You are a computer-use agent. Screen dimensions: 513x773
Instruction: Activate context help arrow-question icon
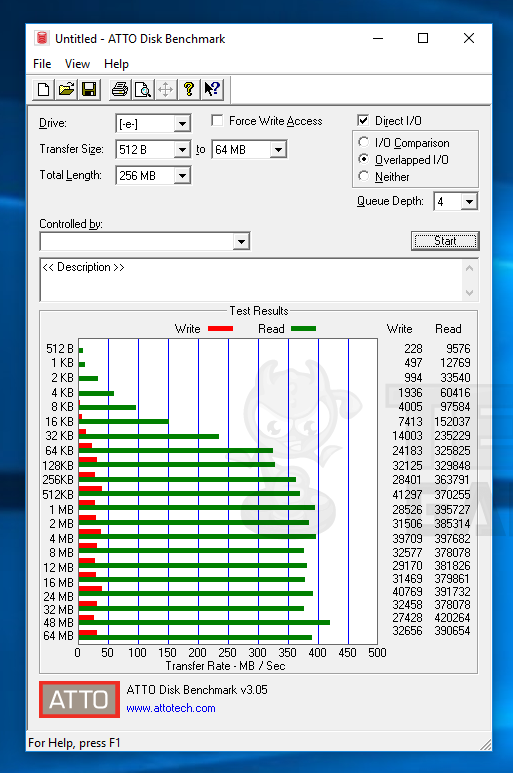tap(212, 89)
